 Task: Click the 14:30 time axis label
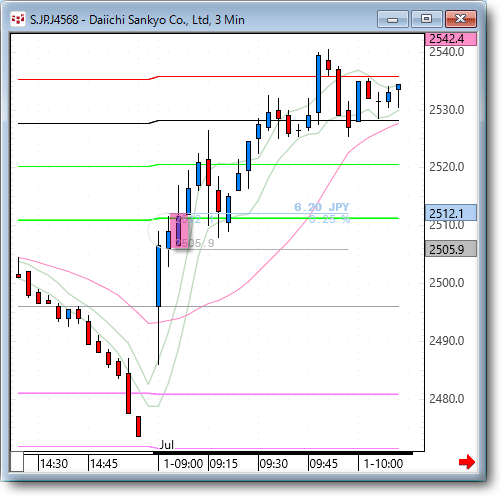pyautogui.click(x=54, y=464)
